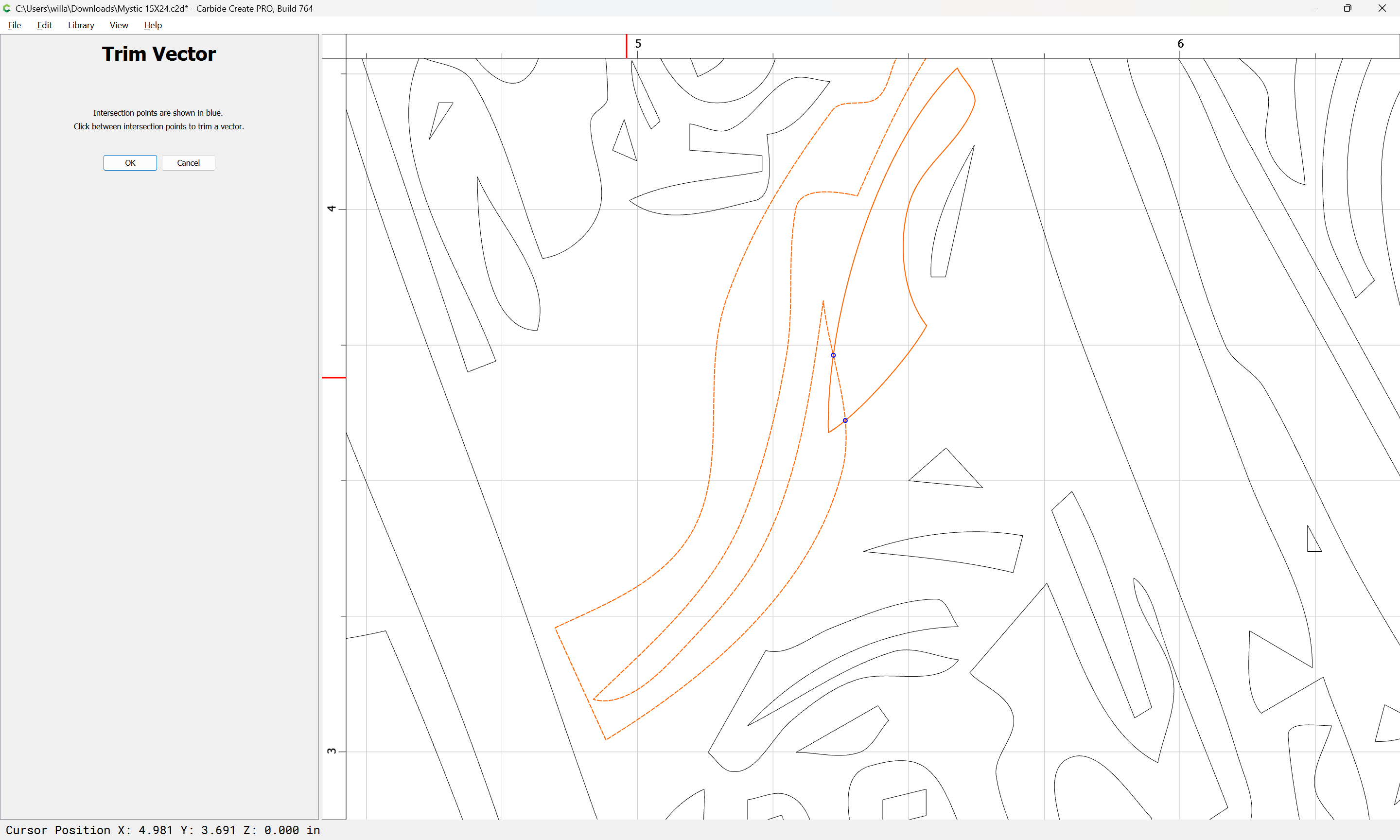This screenshot has height=840, width=1400.
Task: Click the 'Trim Vector' panel heading
Action: pos(159,54)
